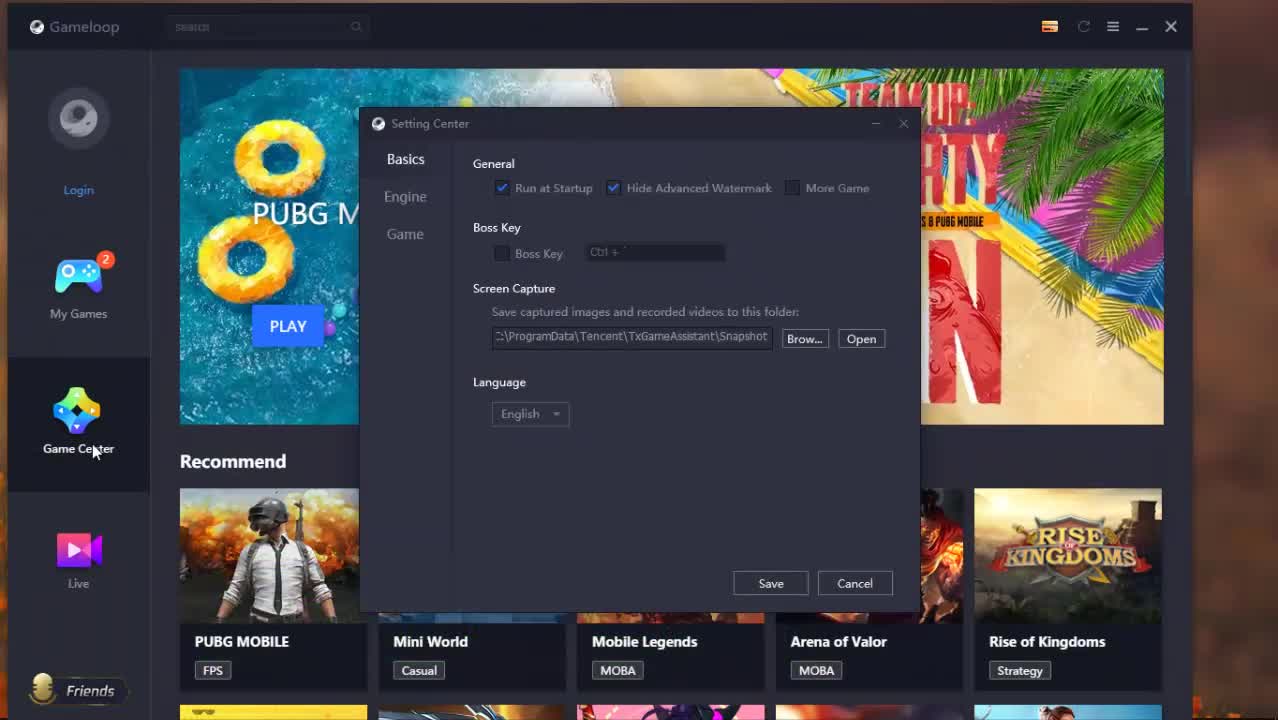Click the Casual tag under Mini World
Screen dimensions: 1278x720
pos(419,671)
